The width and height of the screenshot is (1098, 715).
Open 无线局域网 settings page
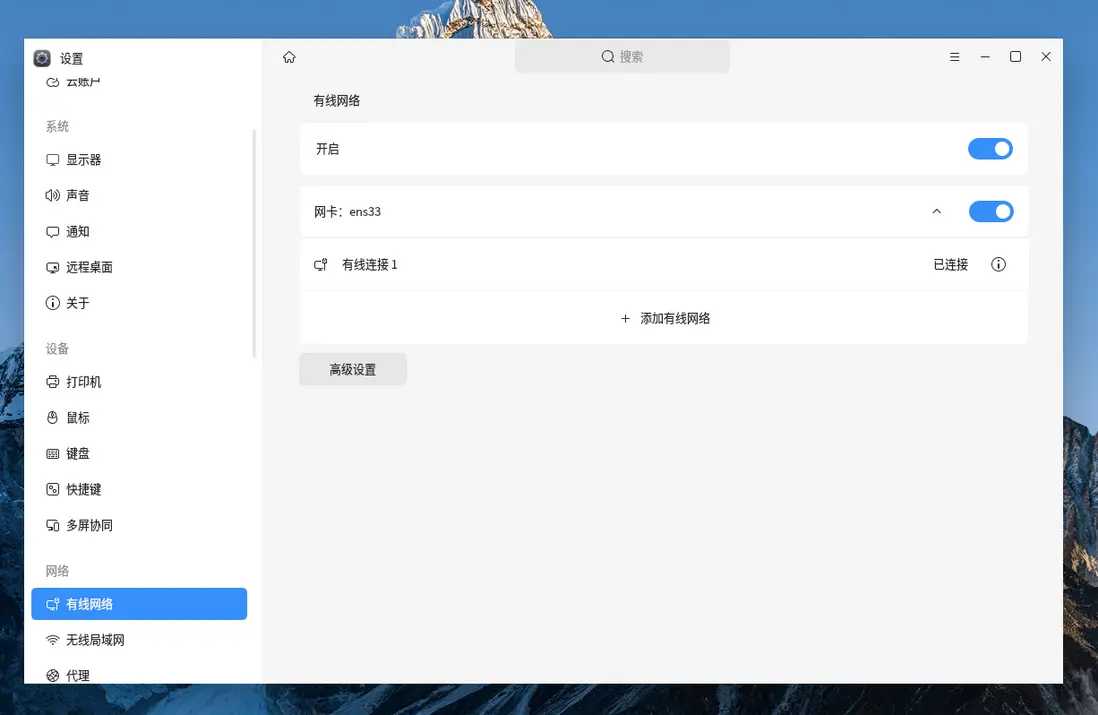click(139, 640)
